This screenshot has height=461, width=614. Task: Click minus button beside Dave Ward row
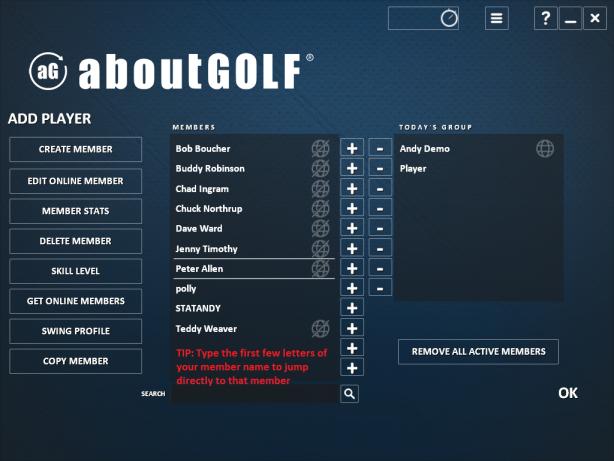point(380,228)
